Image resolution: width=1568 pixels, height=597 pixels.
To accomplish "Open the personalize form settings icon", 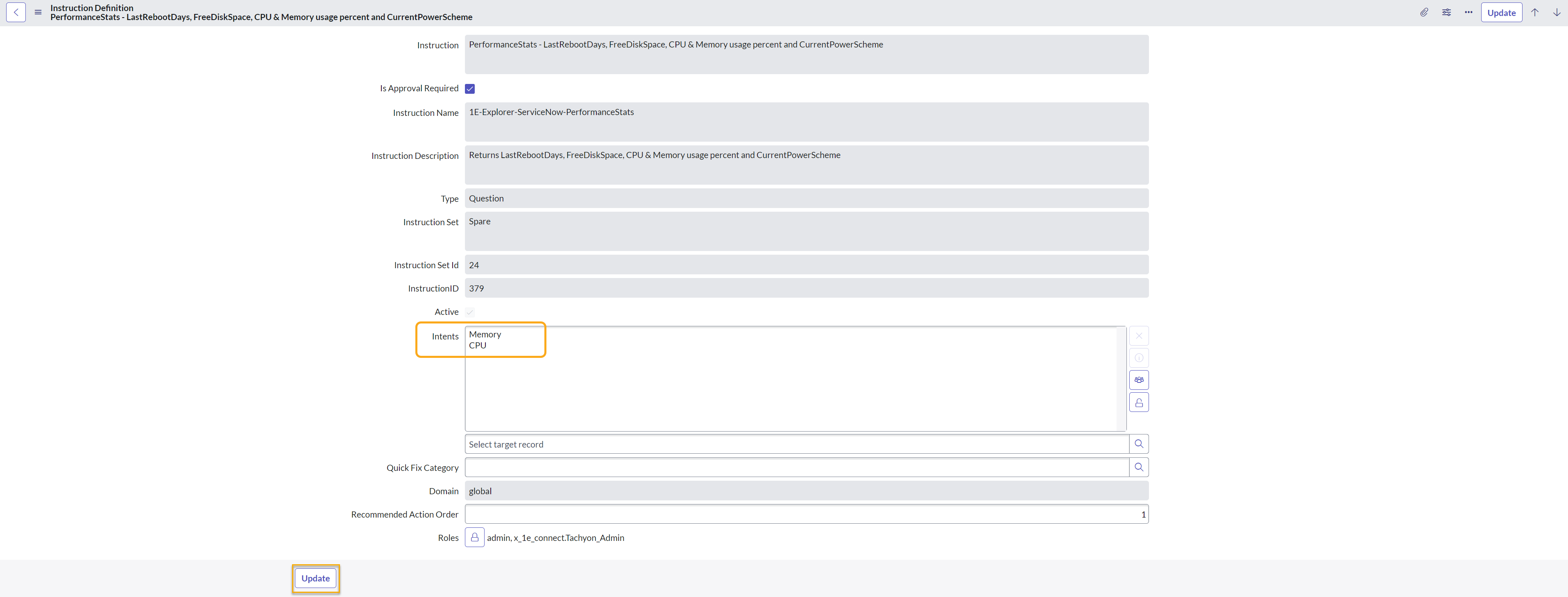I will click(1446, 12).
